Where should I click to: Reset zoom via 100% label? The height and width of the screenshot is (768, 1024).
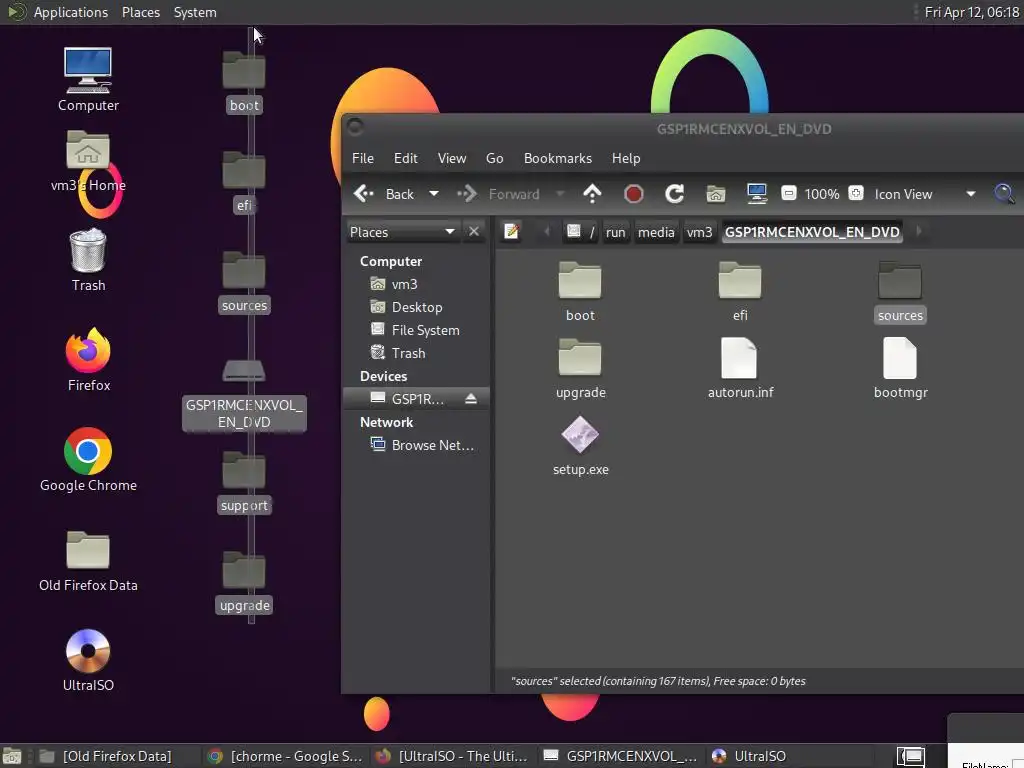[x=822, y=194]
